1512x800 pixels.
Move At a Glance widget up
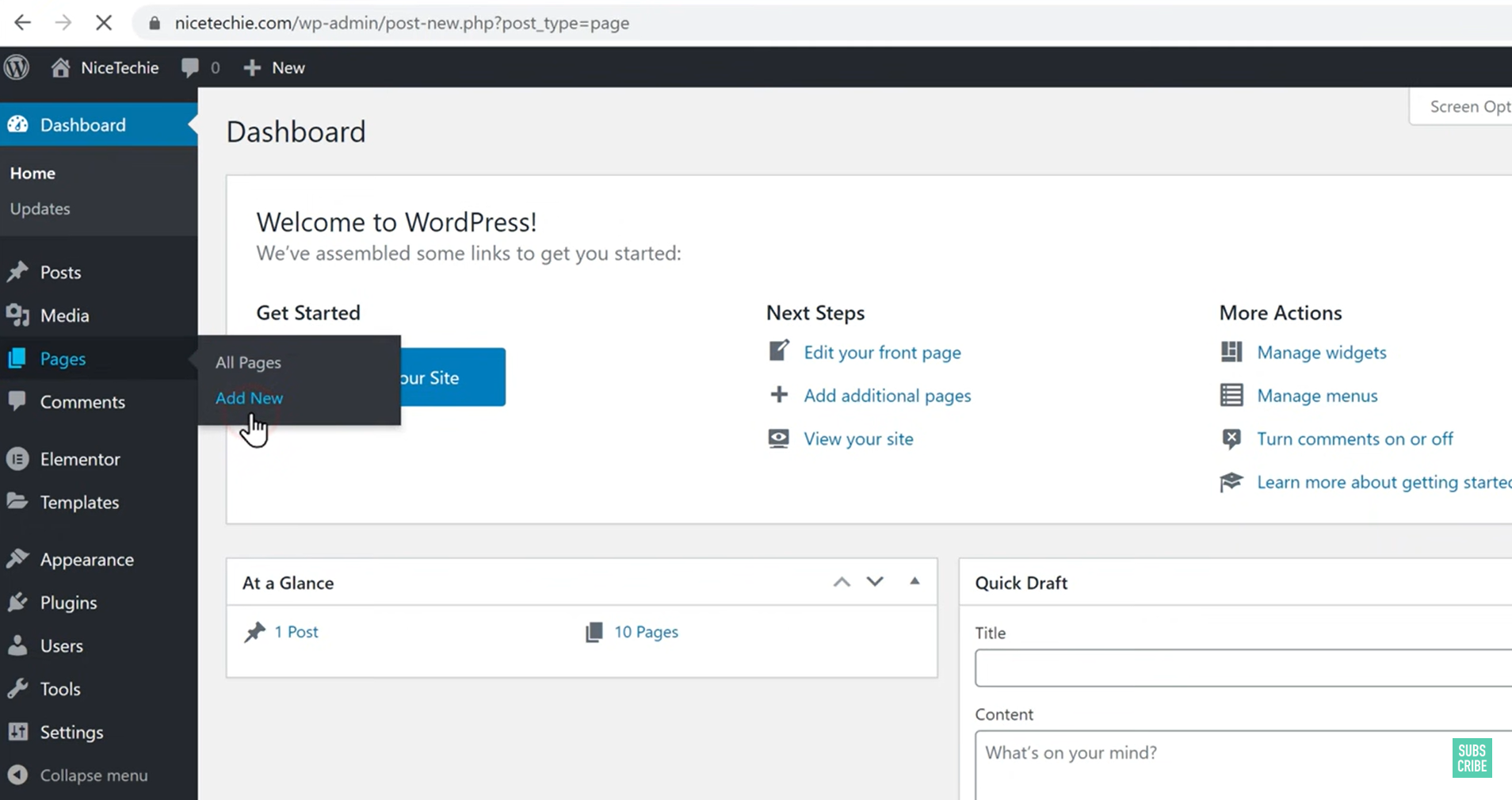(842, 582)
